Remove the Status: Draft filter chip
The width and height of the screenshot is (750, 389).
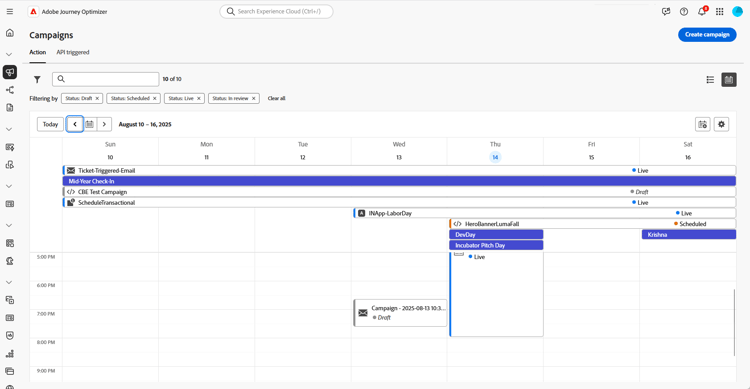tap(97, 99)
